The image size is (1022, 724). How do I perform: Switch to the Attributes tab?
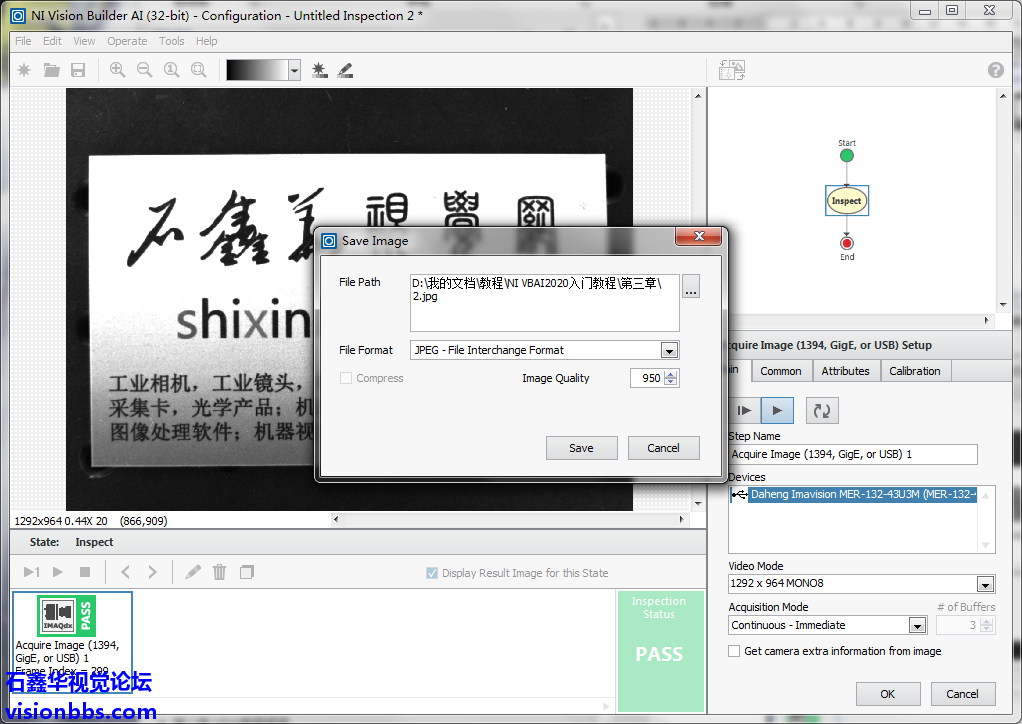(845, 371)
